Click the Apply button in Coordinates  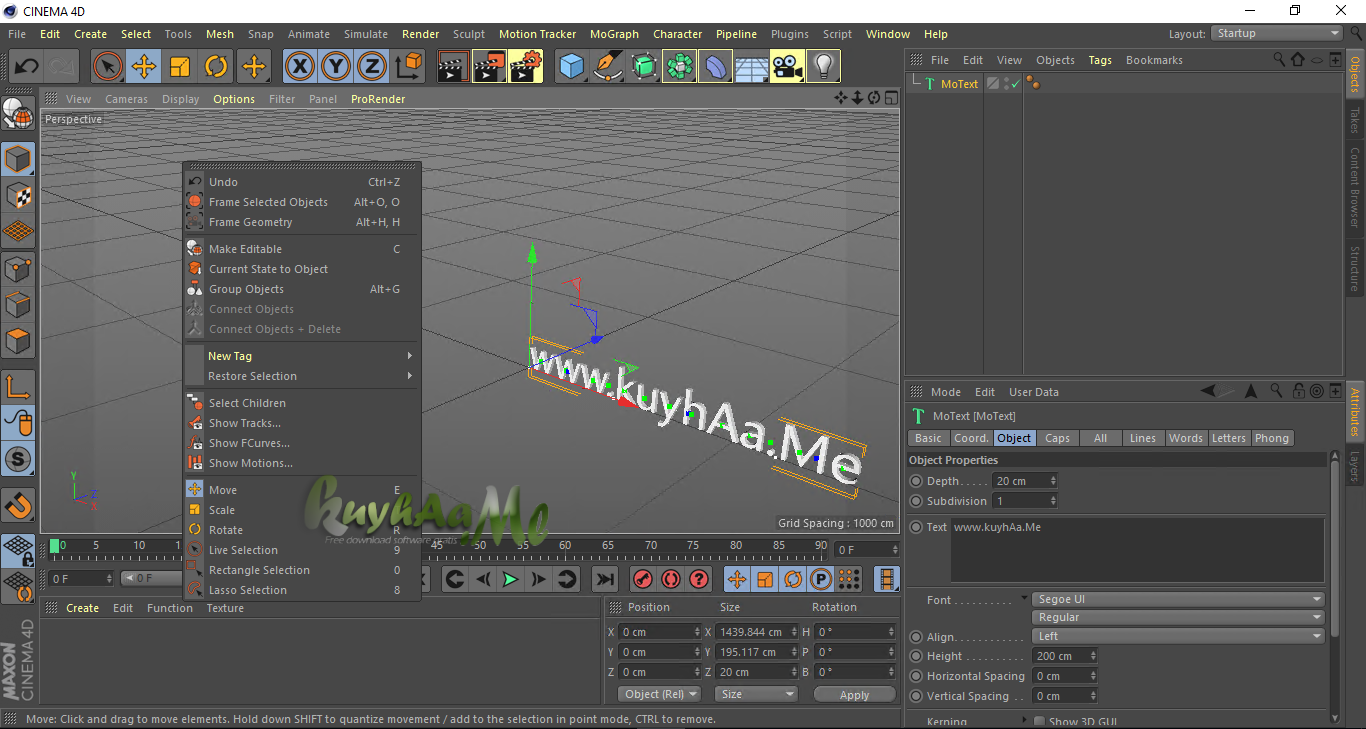click(854, 695)
